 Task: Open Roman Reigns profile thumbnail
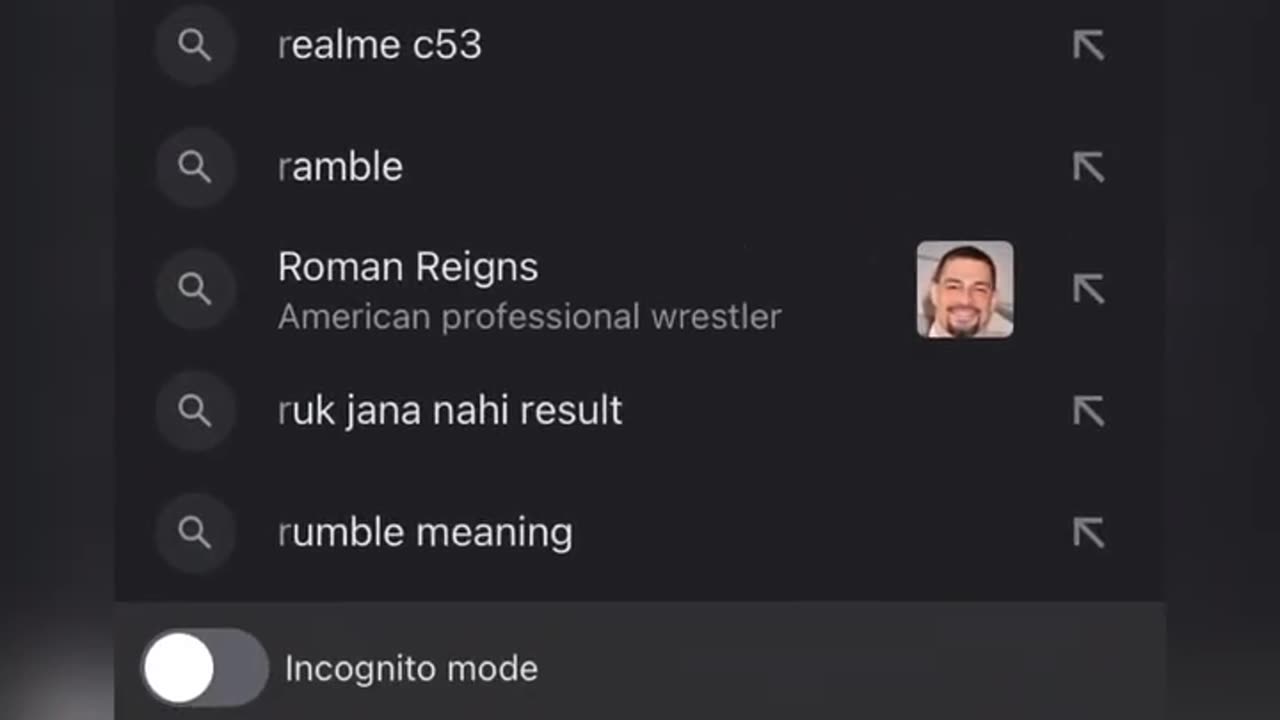(964, 289)
